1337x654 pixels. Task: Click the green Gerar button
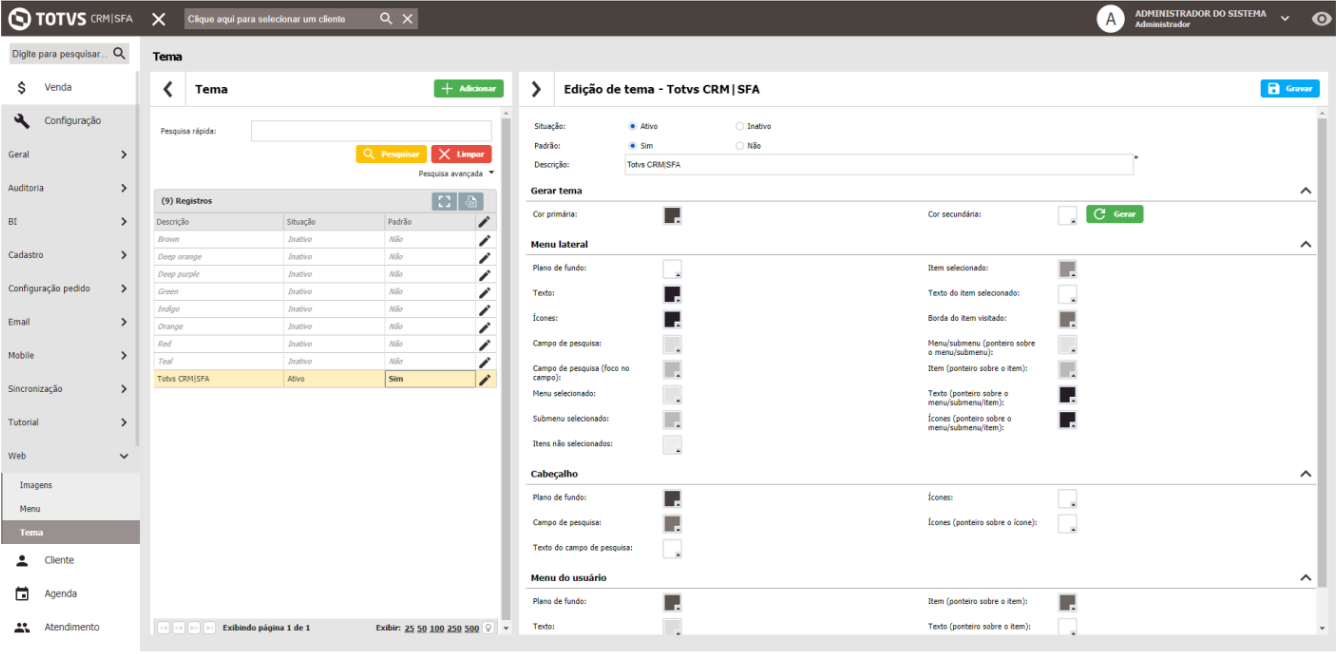pos(1115,214)
